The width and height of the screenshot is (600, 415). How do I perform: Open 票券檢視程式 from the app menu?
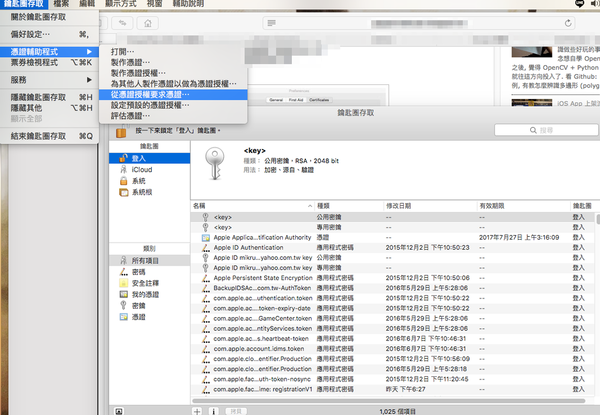point(49,62)
